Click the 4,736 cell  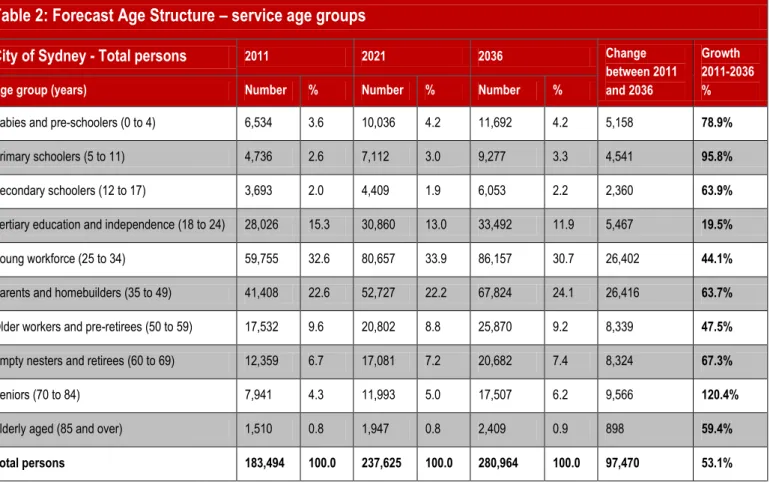258,157
